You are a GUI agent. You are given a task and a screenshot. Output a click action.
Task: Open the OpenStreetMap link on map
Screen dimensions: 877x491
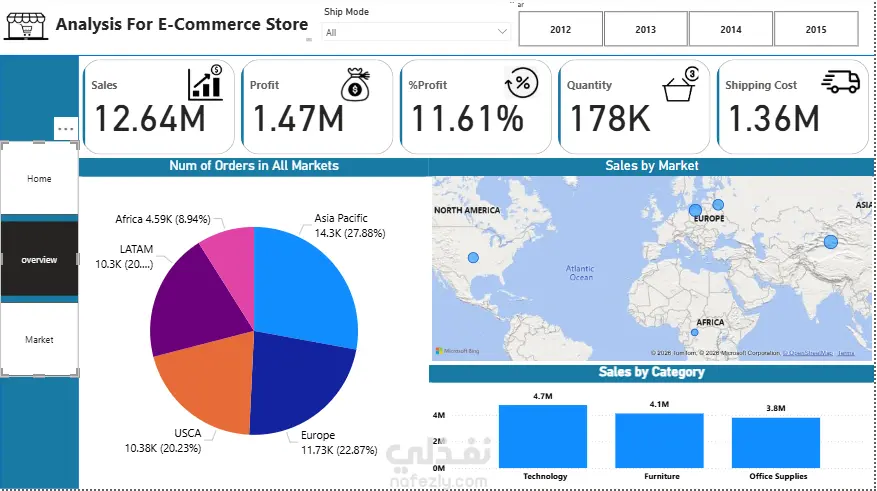click(x=808, y=353)
